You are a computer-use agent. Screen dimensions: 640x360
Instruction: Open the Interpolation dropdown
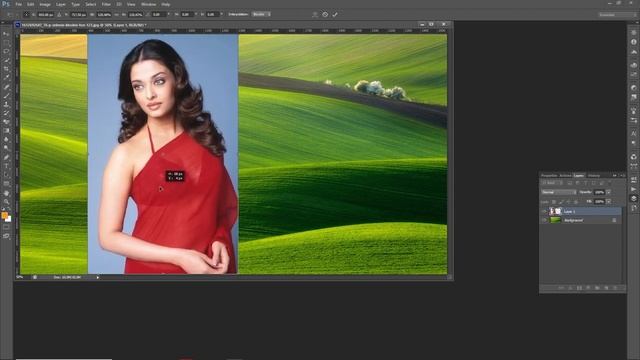tap(261, 14)
